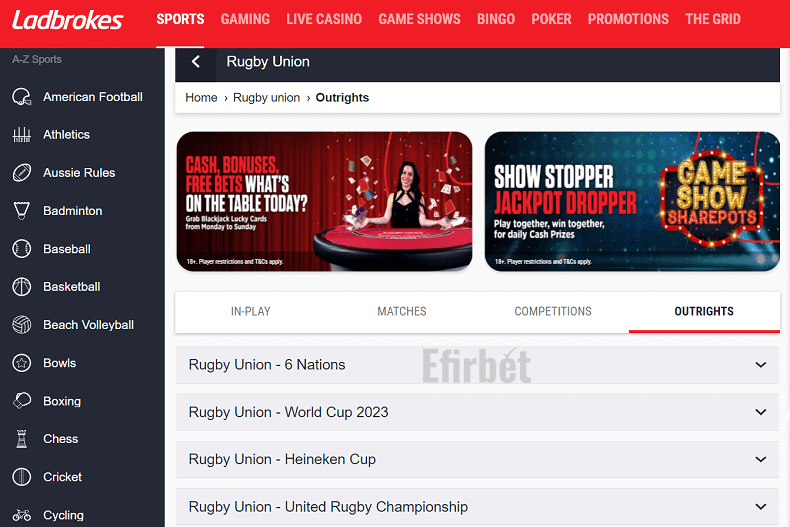The height and width of the screenshot is (527, 790).
Task: Expand the Rugby Union - 6 Nations chevron
Action: [x=761, y=365]
